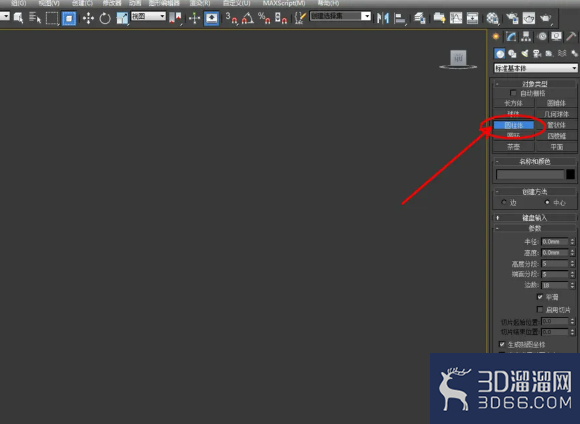Select the Lights category icon
580x424 pixels.
[x=525, y=54]
